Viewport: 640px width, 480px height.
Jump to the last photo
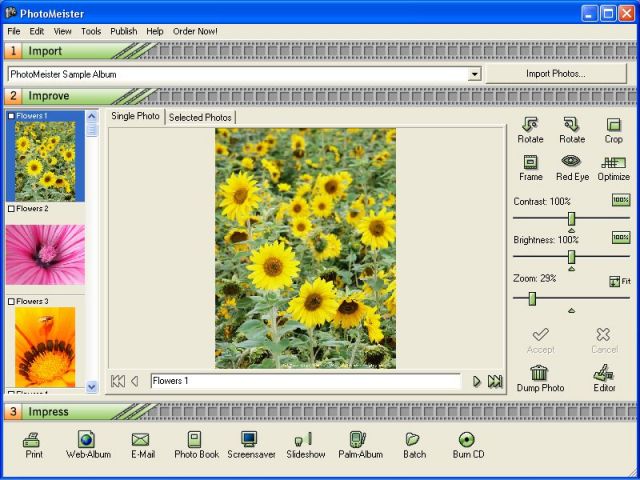495,381
